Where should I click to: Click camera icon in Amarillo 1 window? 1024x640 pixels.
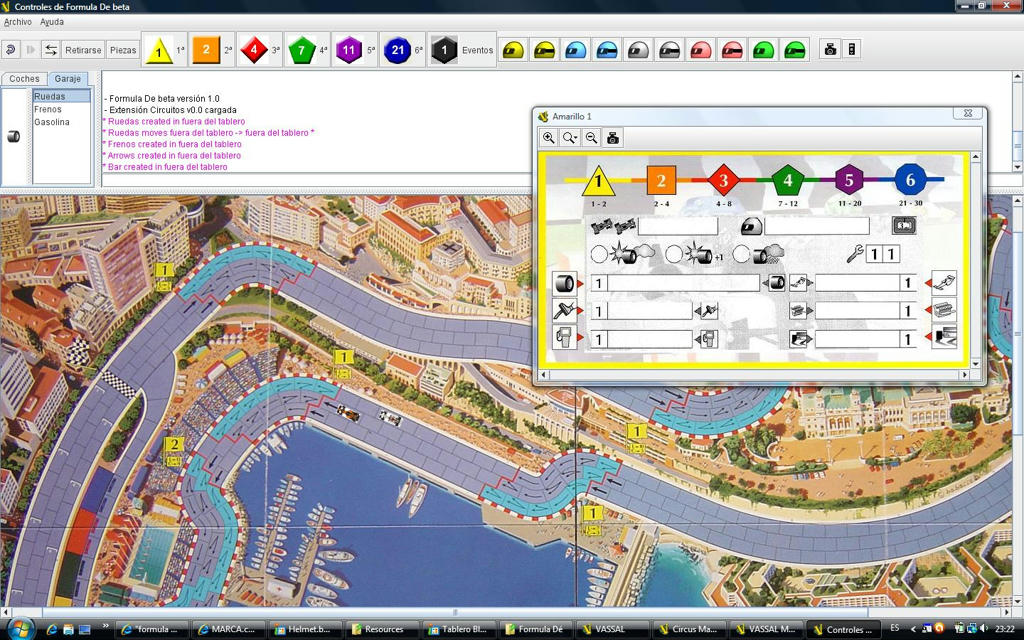point(613,138)
